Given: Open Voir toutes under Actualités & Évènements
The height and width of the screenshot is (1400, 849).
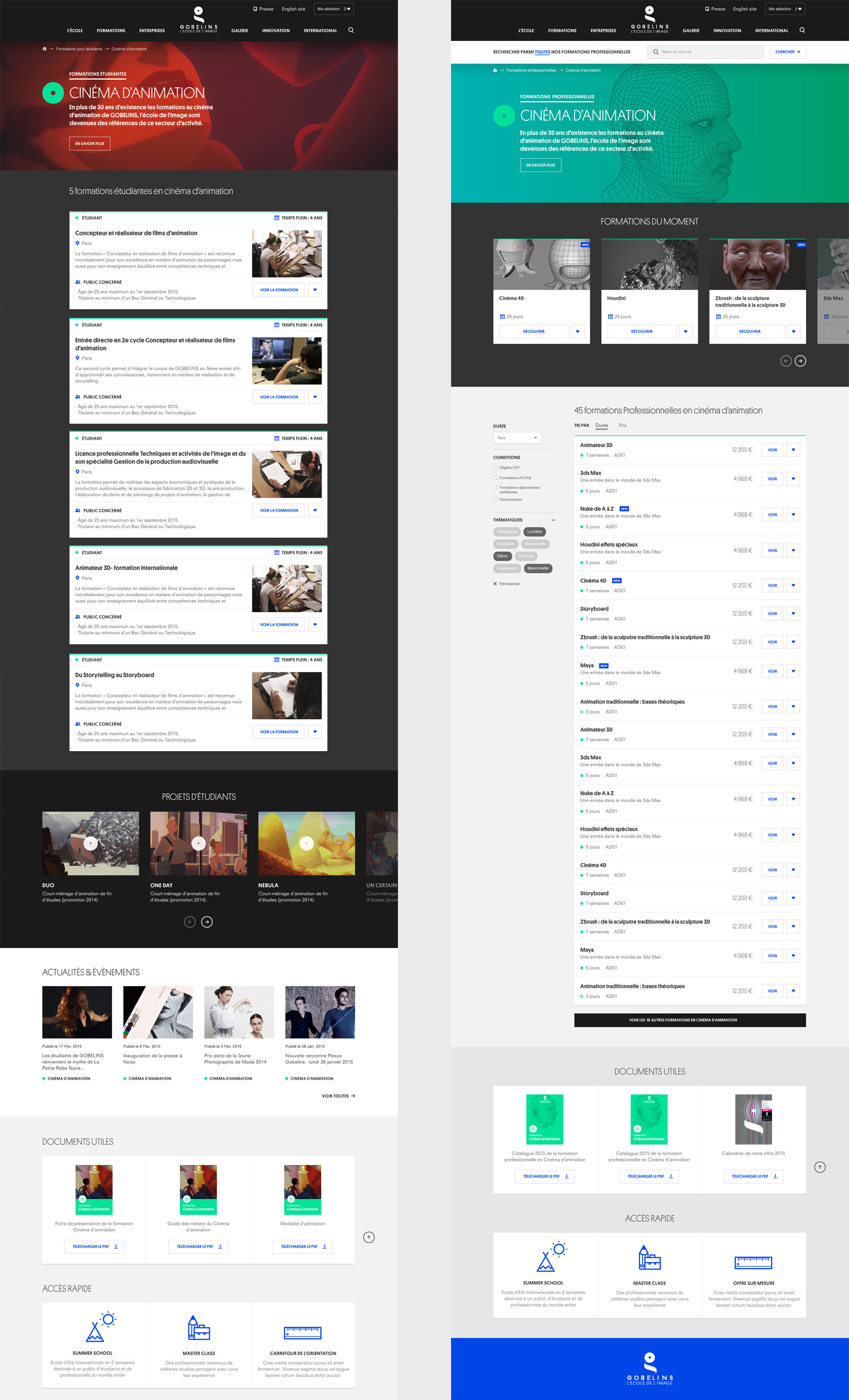Looking at the screenshot, I should pyautogui.click(x=338, y=1096).
